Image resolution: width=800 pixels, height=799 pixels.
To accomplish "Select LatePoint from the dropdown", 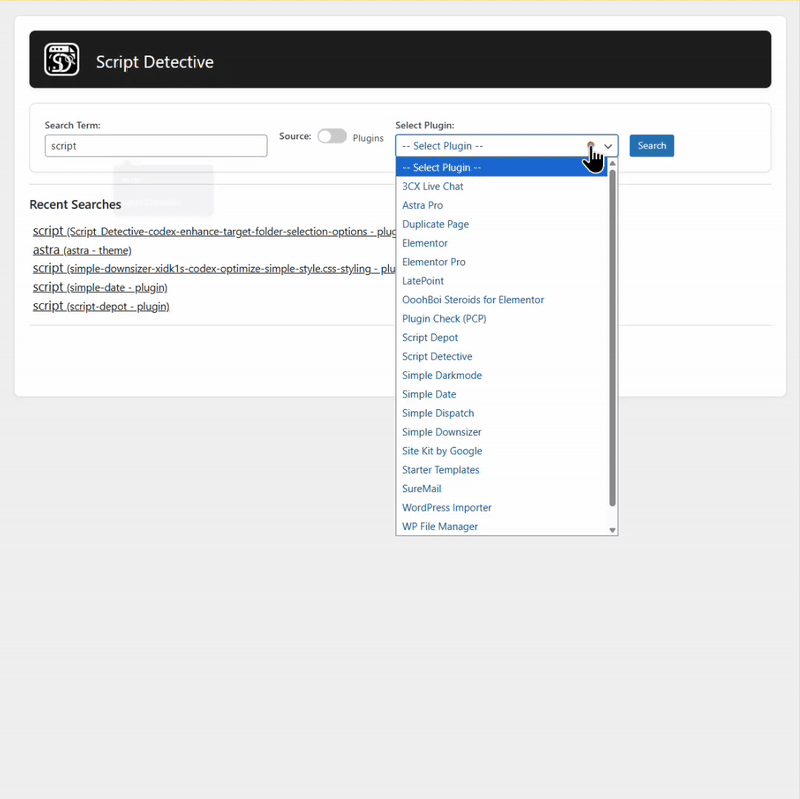I will (502, 281).
